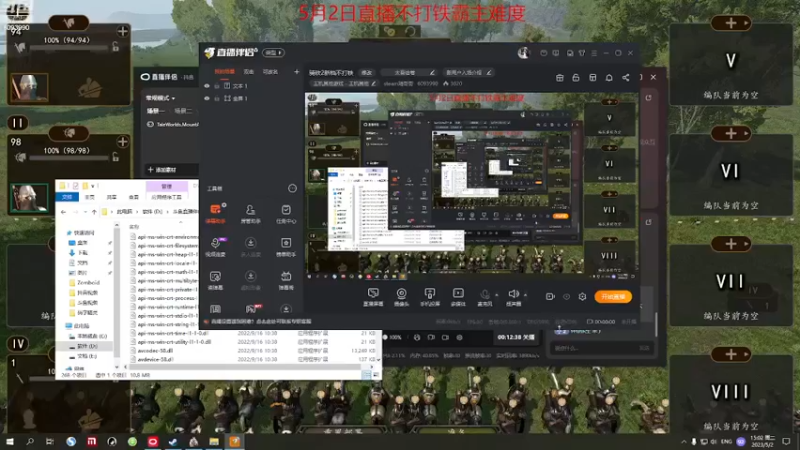Open the hamburger menu in streaming app title bar

click(x=594, y=53)
